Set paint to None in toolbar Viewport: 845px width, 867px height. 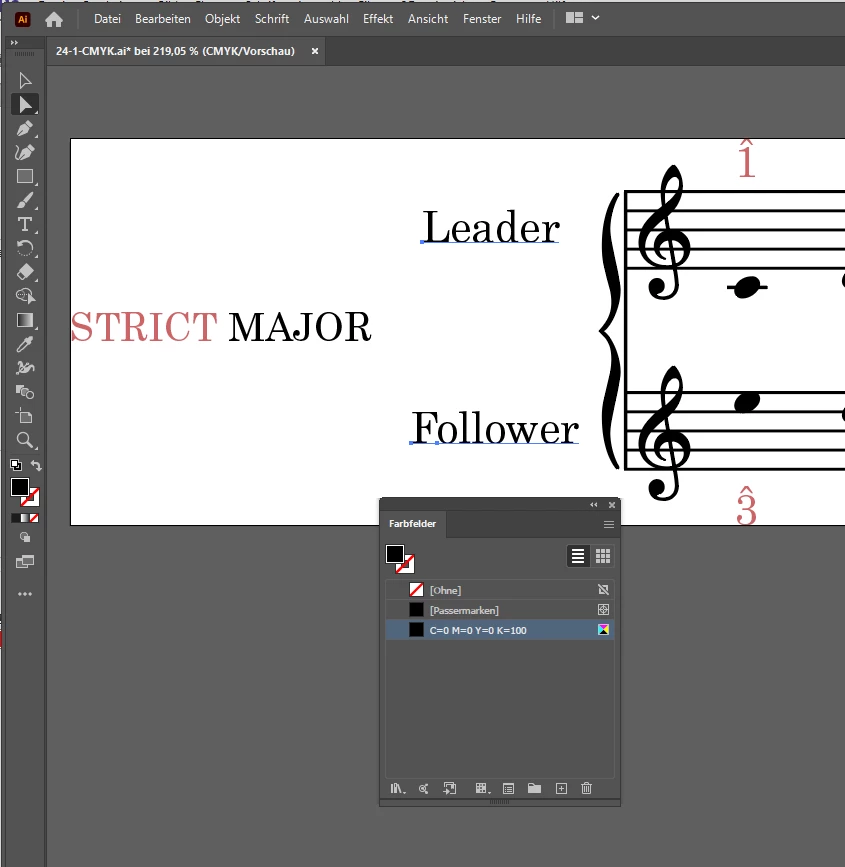[34, 518]
